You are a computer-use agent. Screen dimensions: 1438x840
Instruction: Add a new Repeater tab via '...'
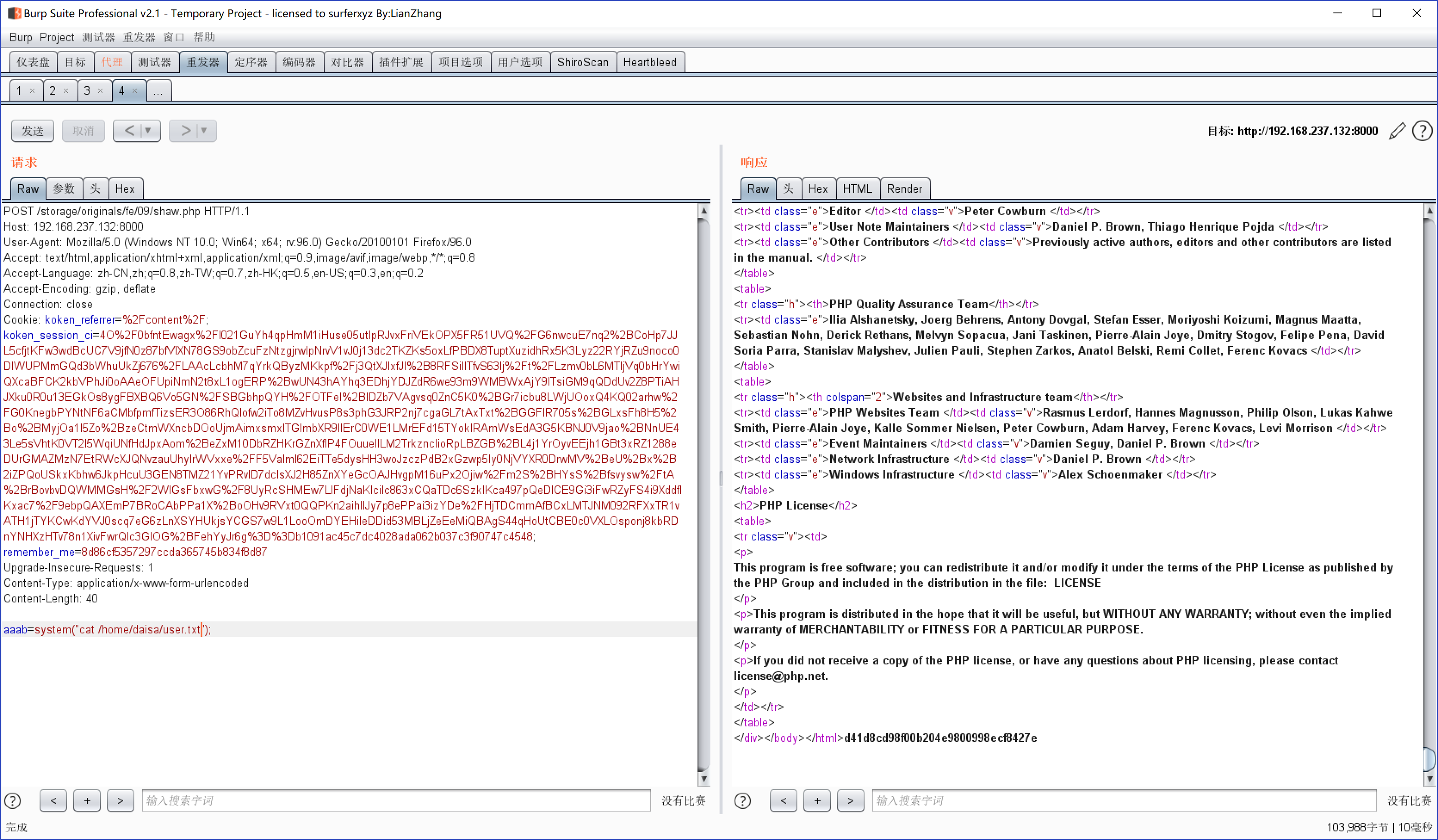[158, 91]
